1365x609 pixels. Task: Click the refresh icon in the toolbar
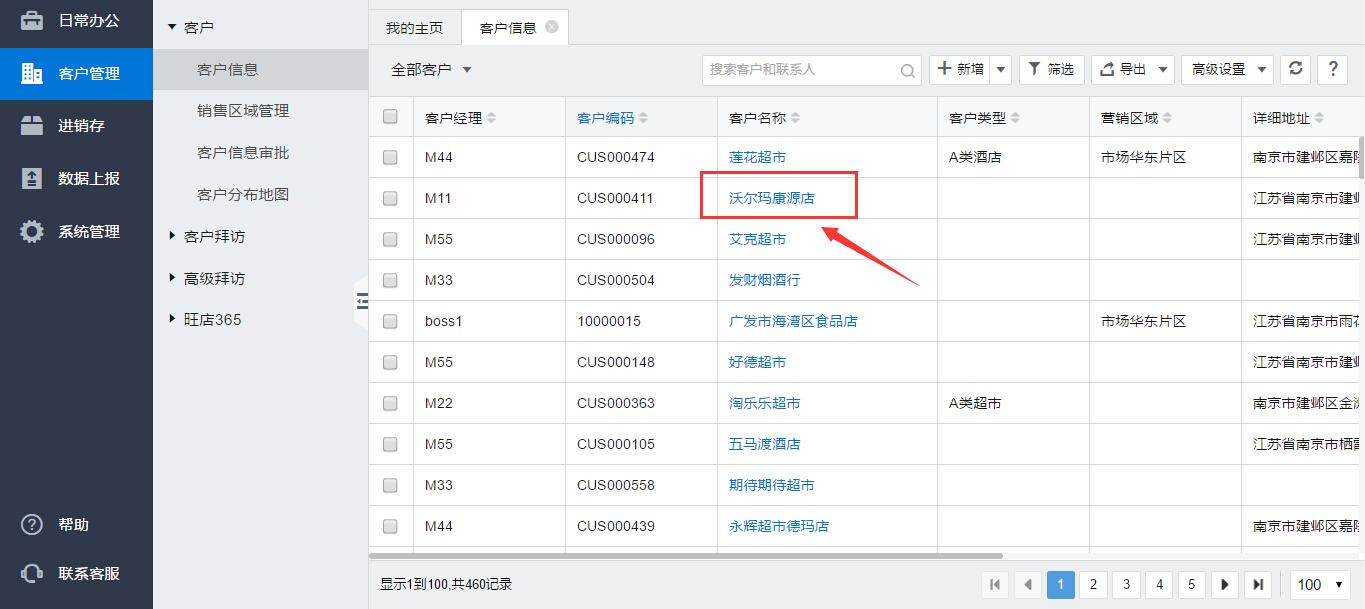tap(1296, 69)
